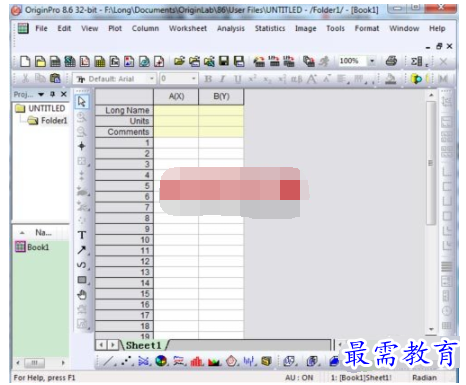Toggle Italic formatting
Image resolution: width=466 pixels, height=385 pixels.
click(223, 79)
